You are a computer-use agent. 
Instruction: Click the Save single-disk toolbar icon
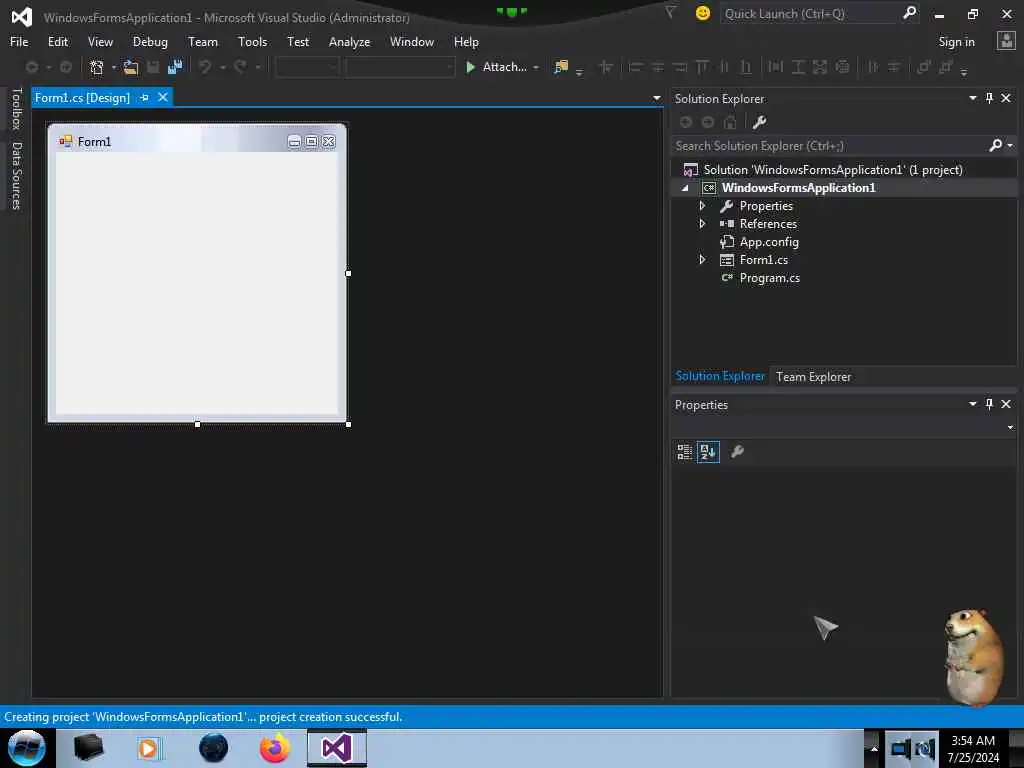pos(153,67)
